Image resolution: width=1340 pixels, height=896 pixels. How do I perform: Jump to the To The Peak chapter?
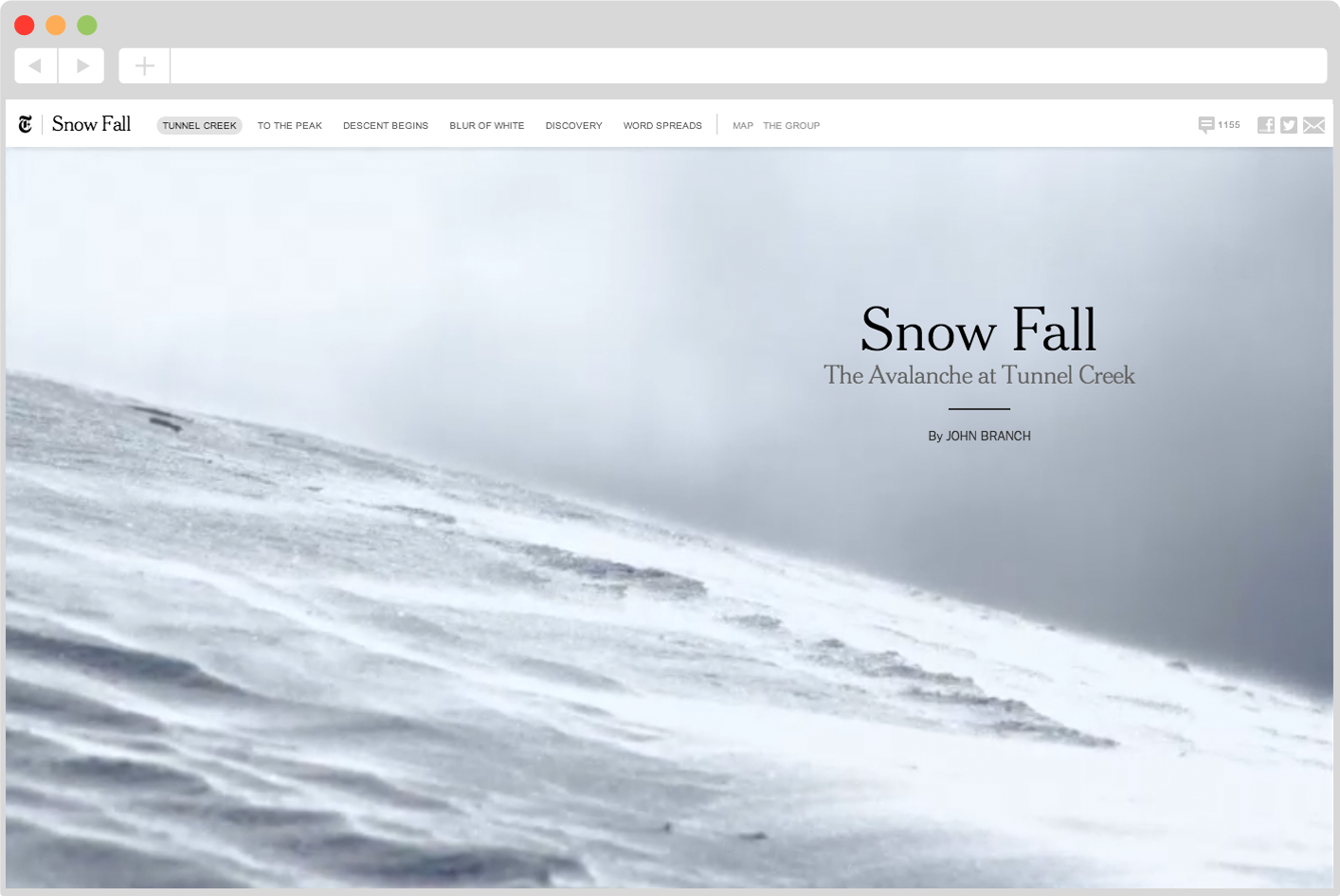290,125
